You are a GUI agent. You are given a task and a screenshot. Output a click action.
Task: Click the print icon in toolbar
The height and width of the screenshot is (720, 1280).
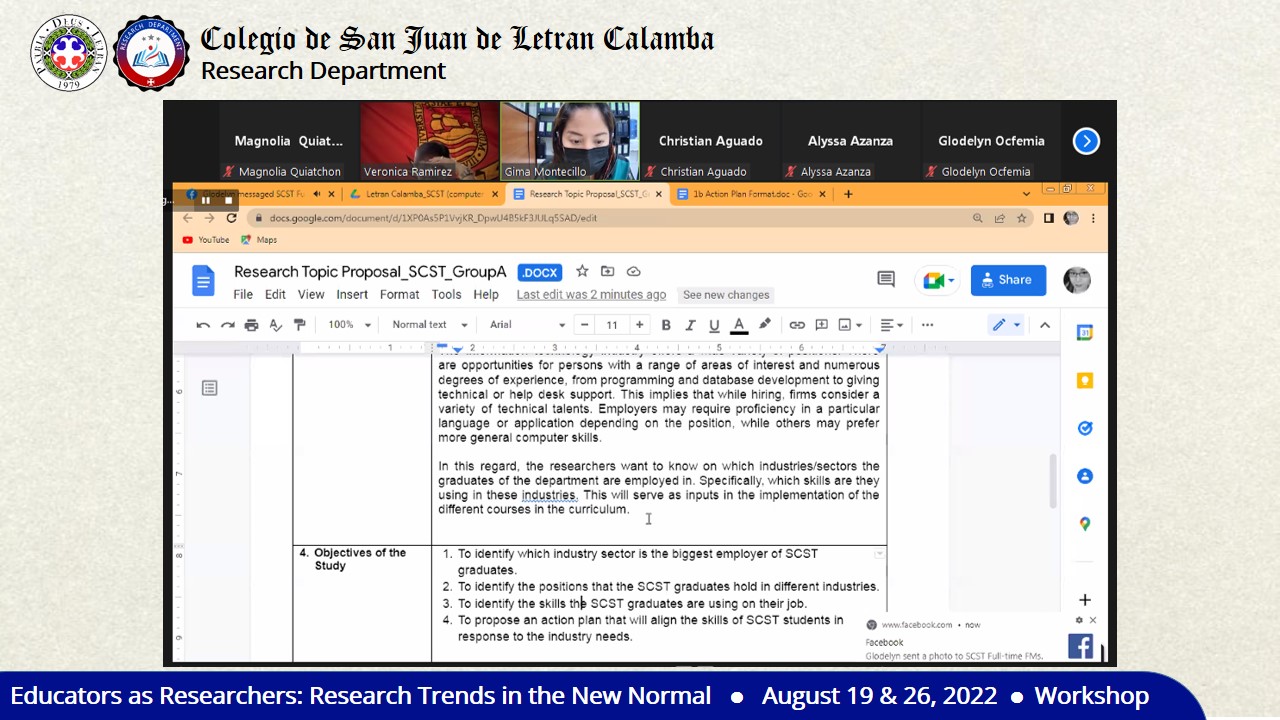(251, 325)
